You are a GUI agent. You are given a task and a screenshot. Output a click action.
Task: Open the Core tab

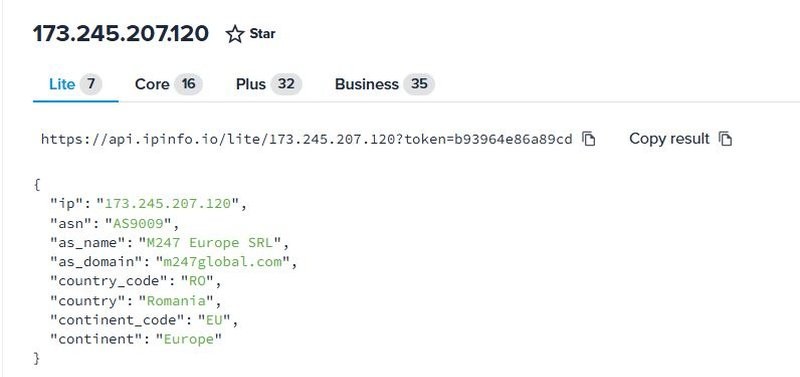pos(168,84)
